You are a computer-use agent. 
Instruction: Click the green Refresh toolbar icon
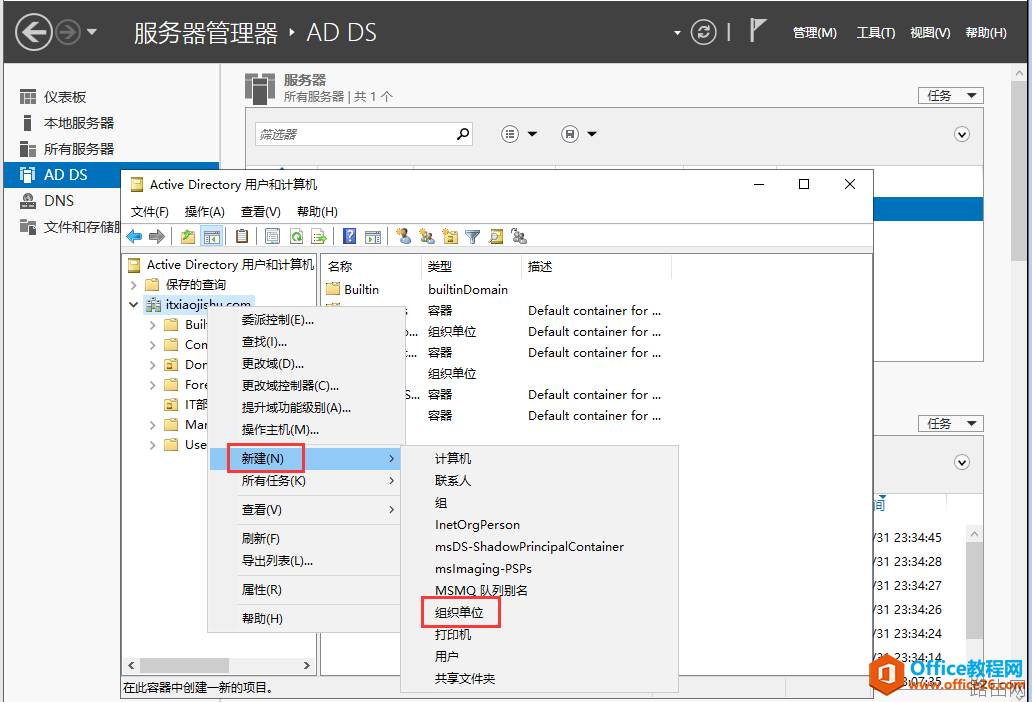tap(296, 236)
